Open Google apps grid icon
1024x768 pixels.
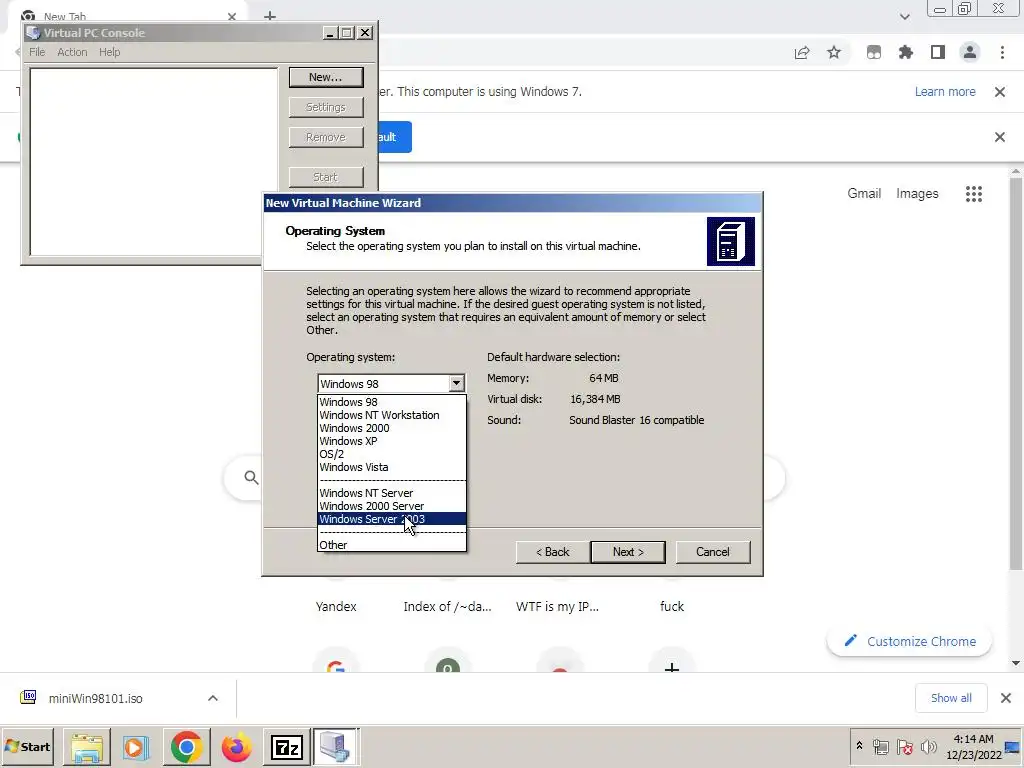[x=974, y=194]
